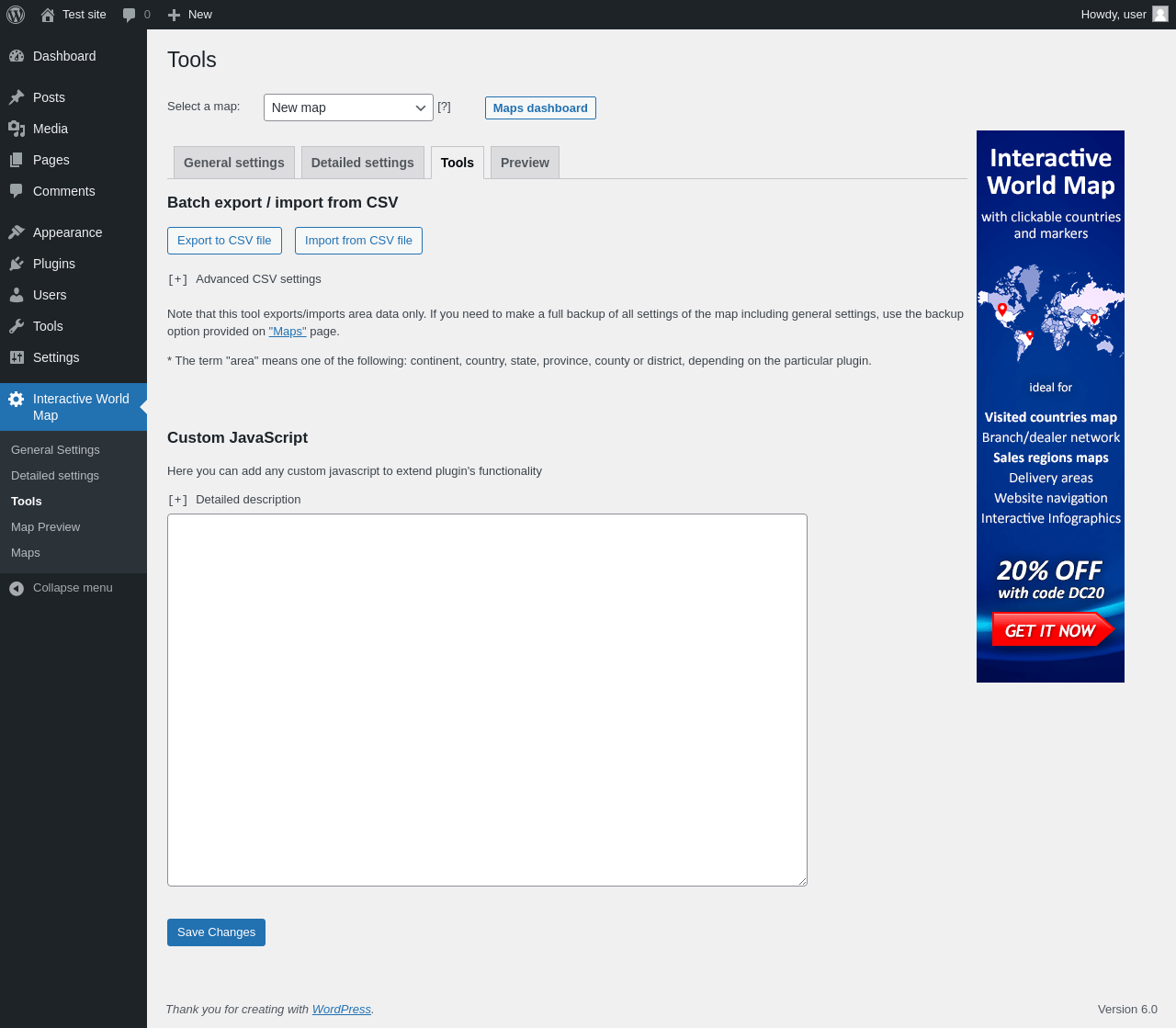Click the Comments speech bubble sidebar icon
Viewport: 1176px width, 1028px height.
click(17, 191)
